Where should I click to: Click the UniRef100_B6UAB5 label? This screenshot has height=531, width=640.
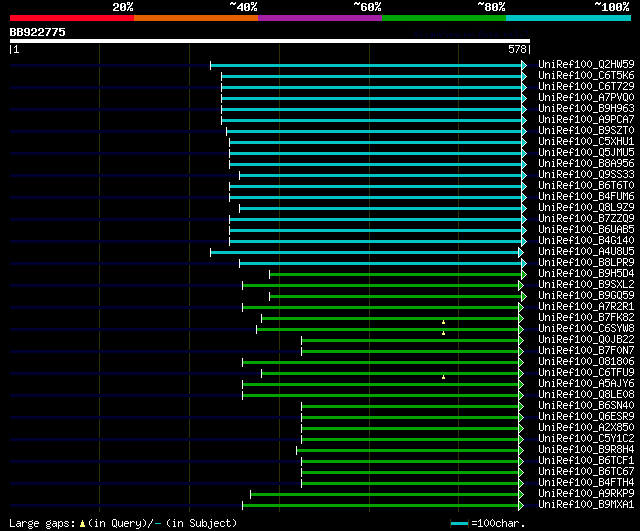(x=586, y=230)
